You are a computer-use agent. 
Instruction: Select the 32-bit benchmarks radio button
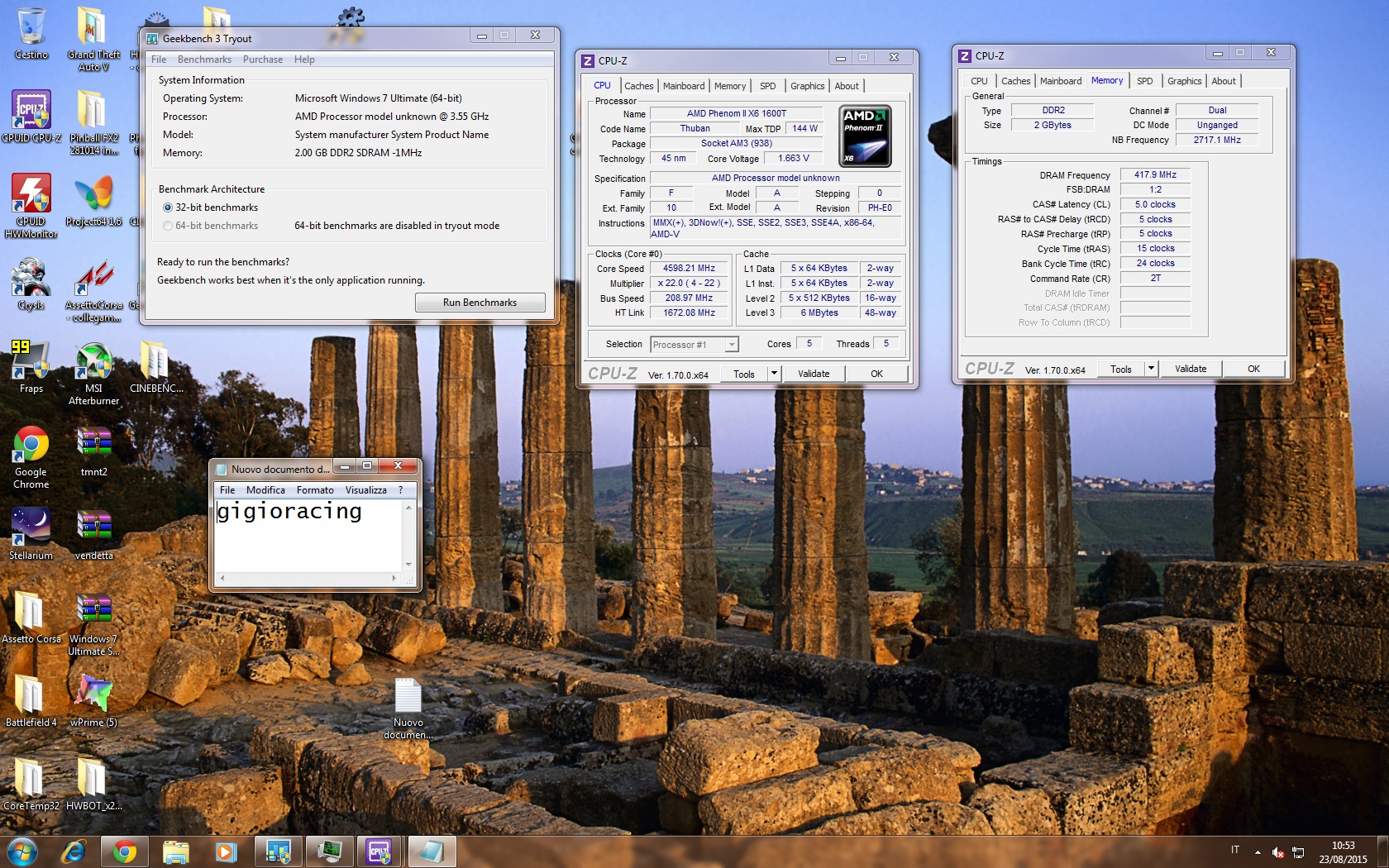pos(168,207)
